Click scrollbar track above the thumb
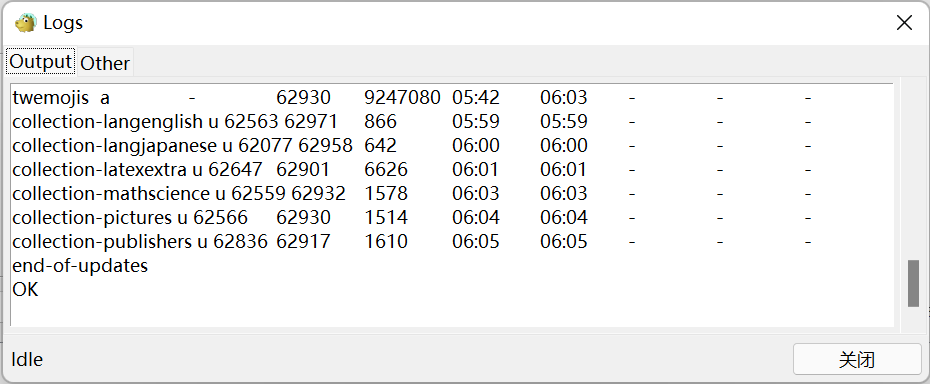 click(913, 172)
